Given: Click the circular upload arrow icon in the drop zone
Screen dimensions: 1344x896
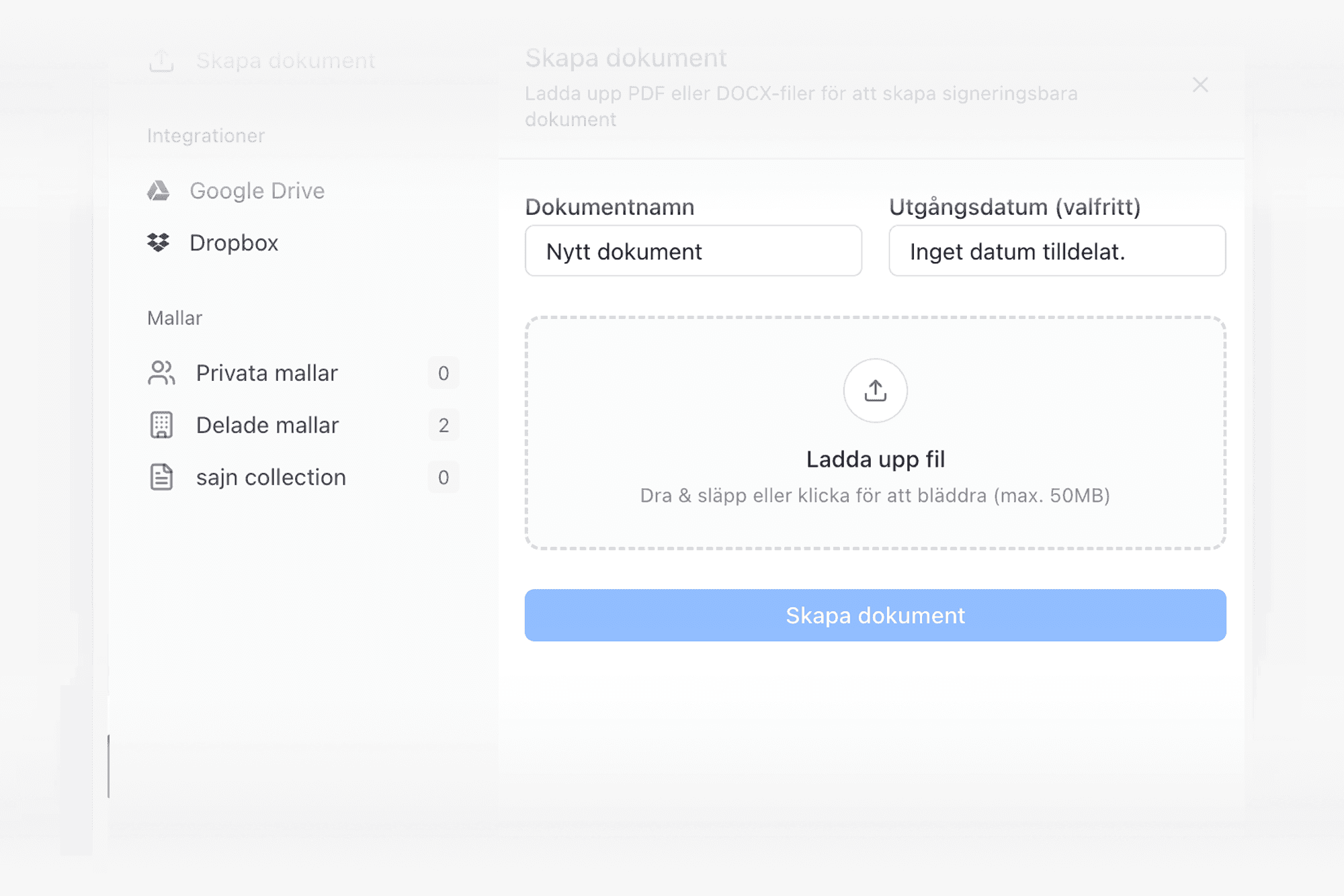Looking at the screenshot, I should (875, 390).
